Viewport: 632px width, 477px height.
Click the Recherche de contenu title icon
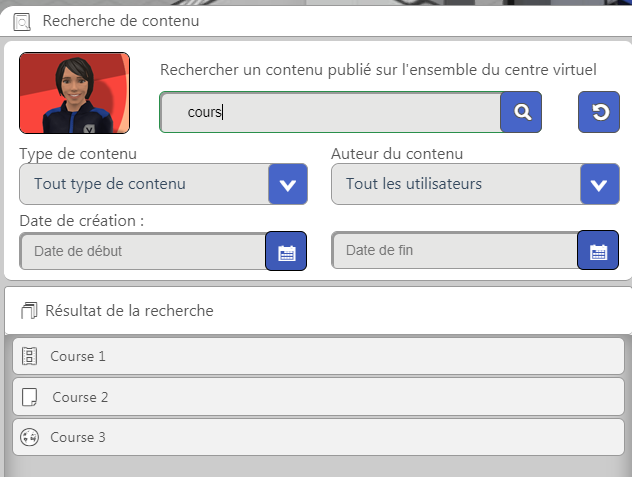point(22,22)
